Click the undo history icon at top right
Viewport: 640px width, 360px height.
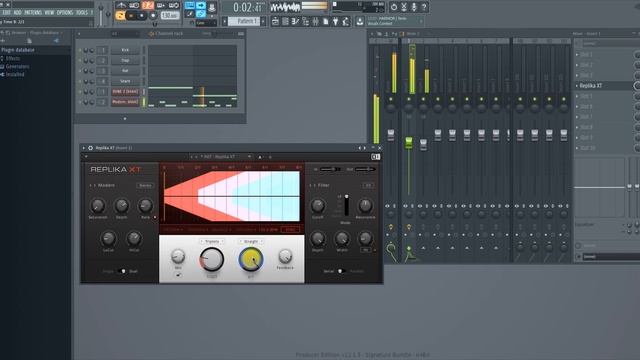(x=393, y=7)
